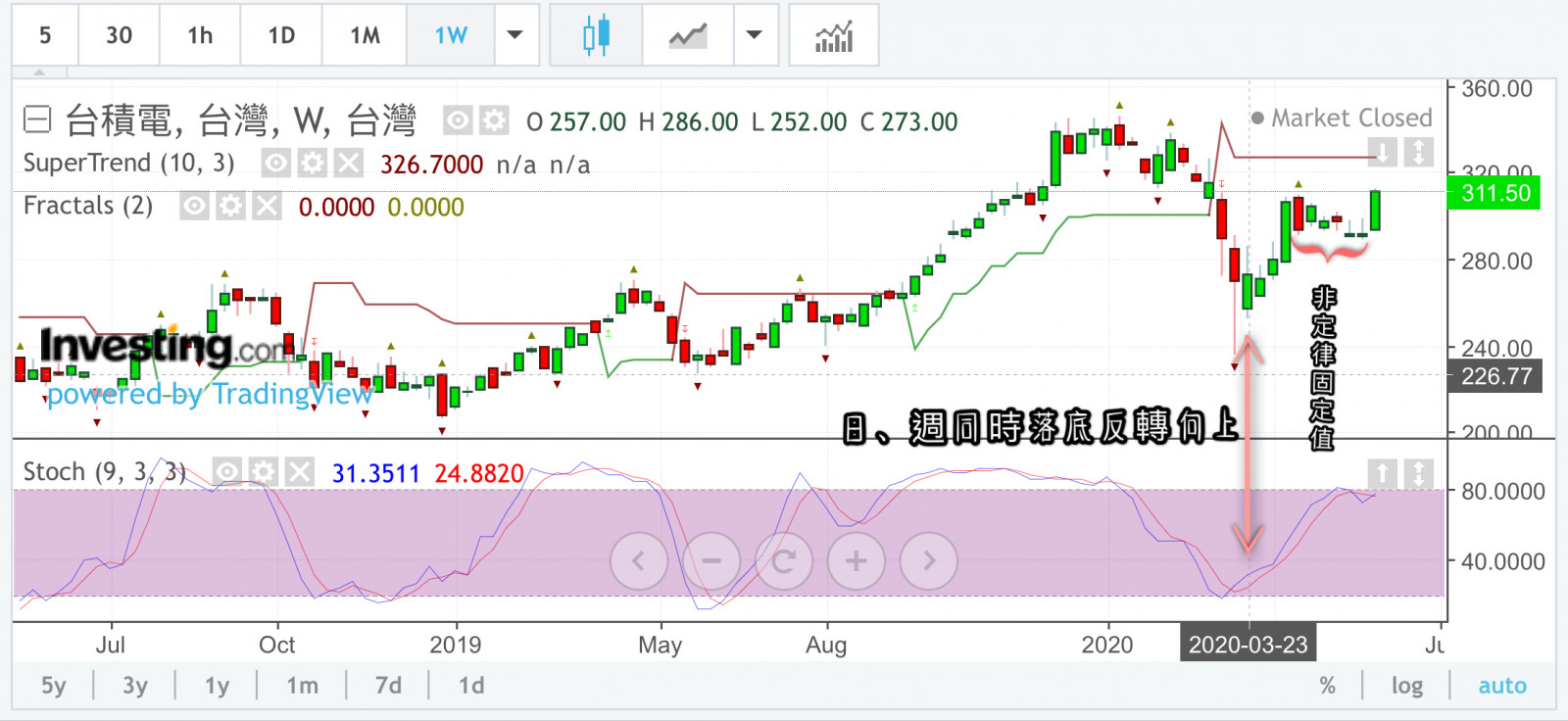1568x721 pixels.
Task: Toggle percent scale mode
Action: tap(1328, 686)
